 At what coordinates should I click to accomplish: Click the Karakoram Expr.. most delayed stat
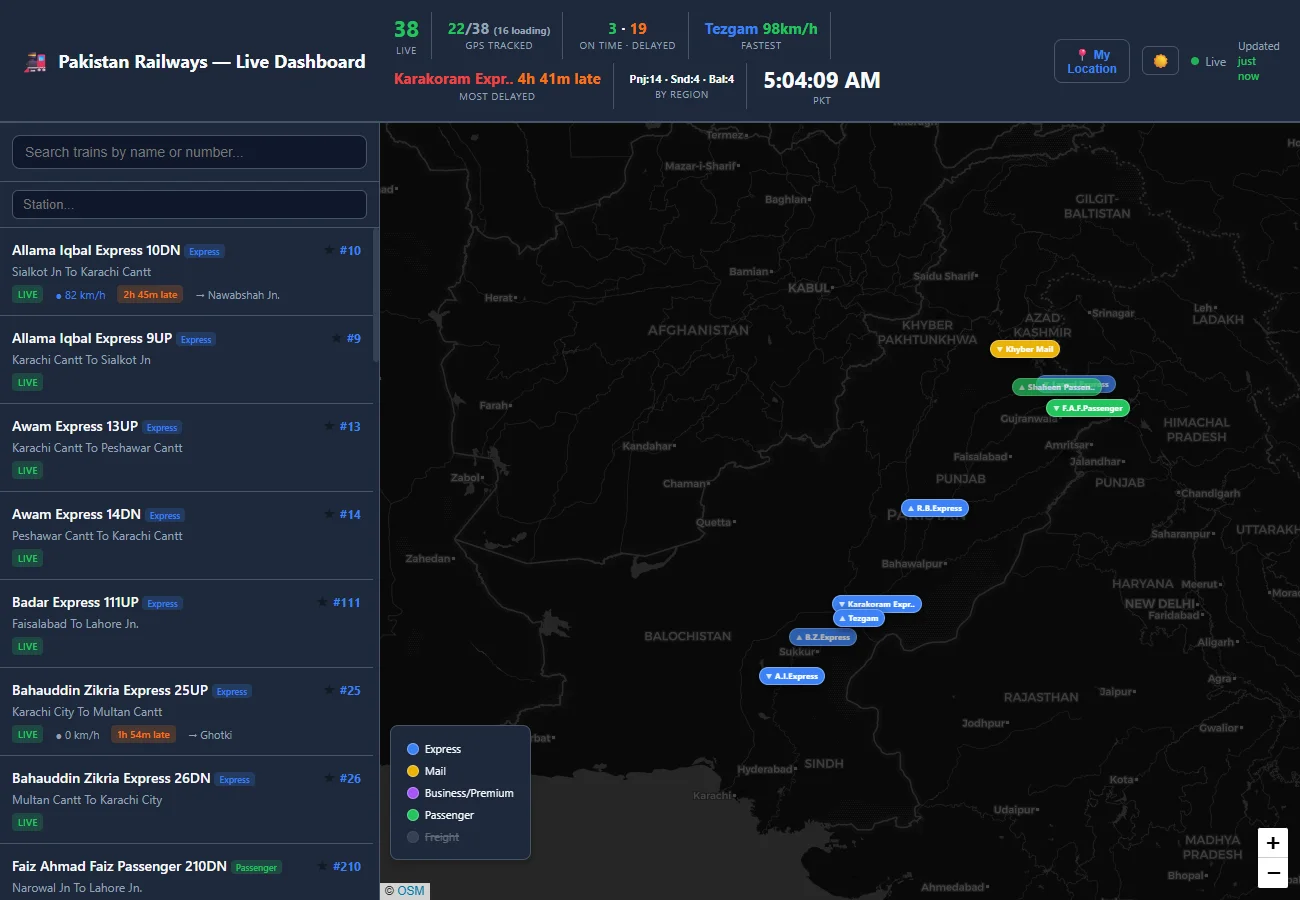(x=497, y=86)
